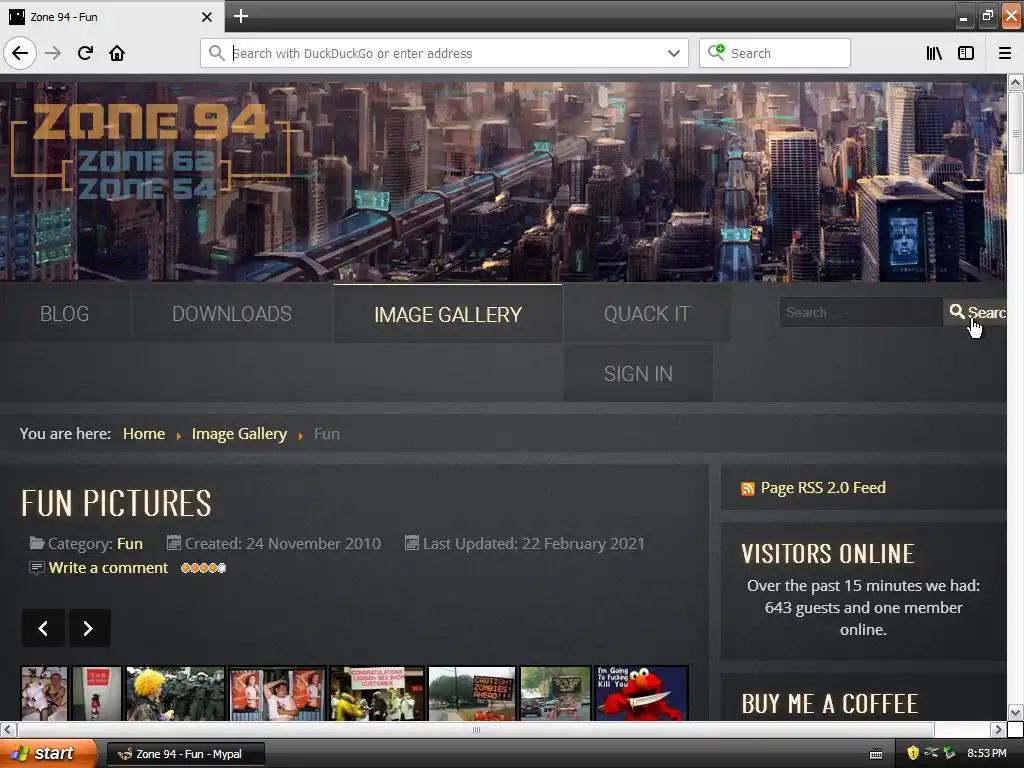Open the browser hamburger menu
This screenshot has height=768, width=1024.
tap(1004, 53)
